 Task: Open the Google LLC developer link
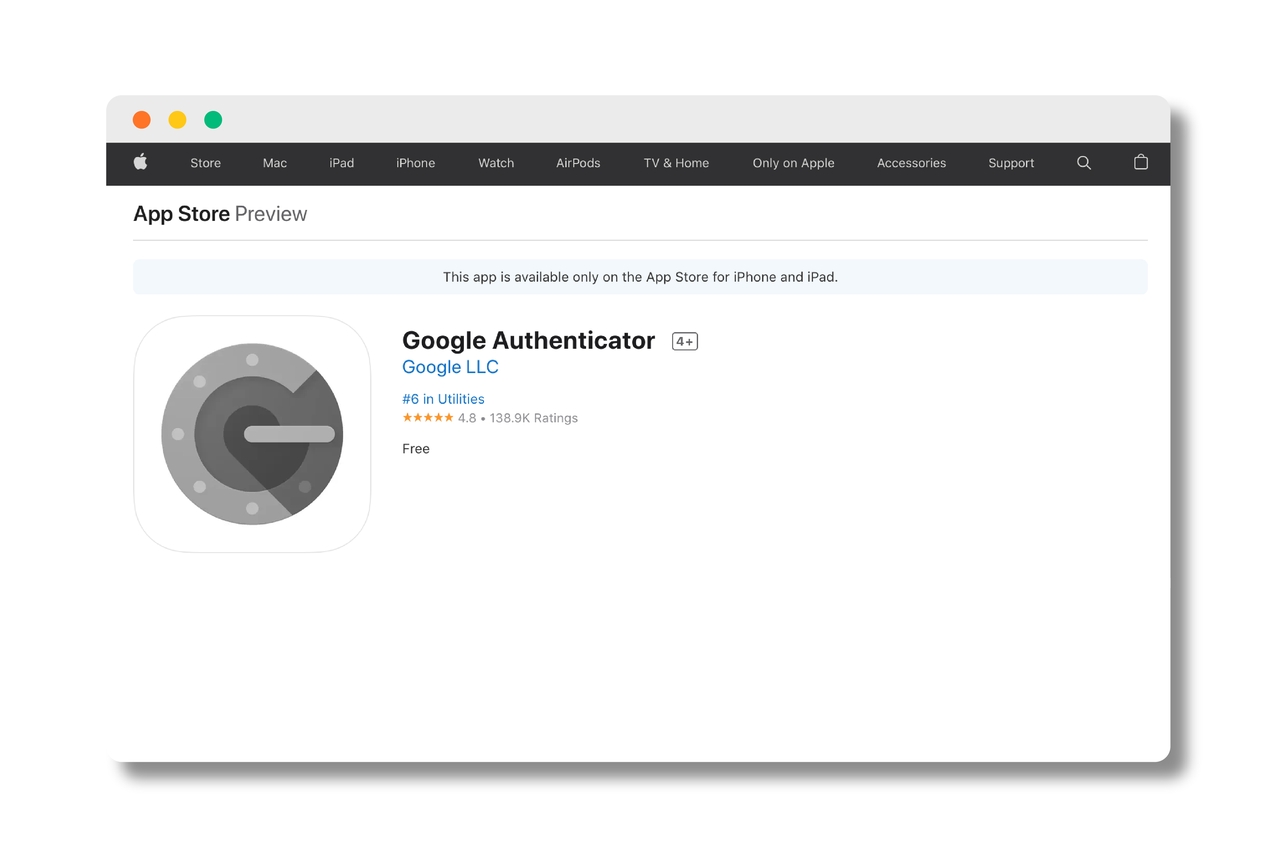[x=450, y=367]
